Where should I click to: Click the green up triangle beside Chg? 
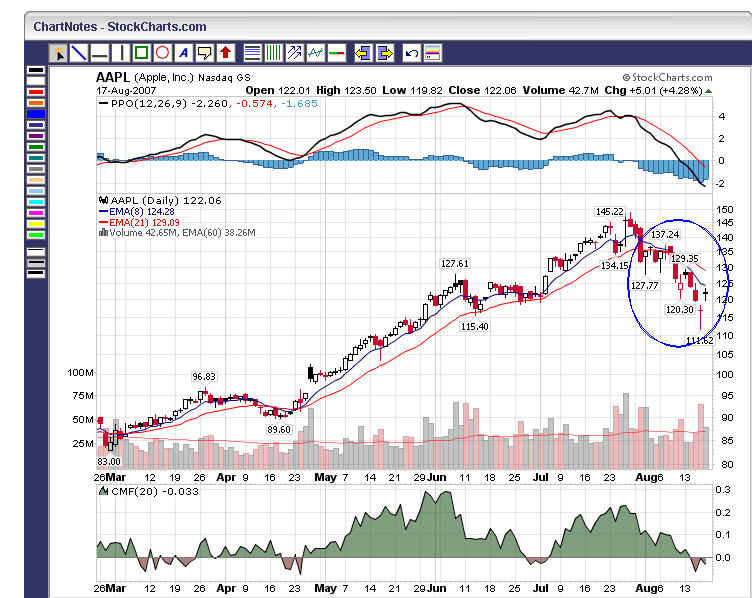pyautogui.click(x=709, y=91)
